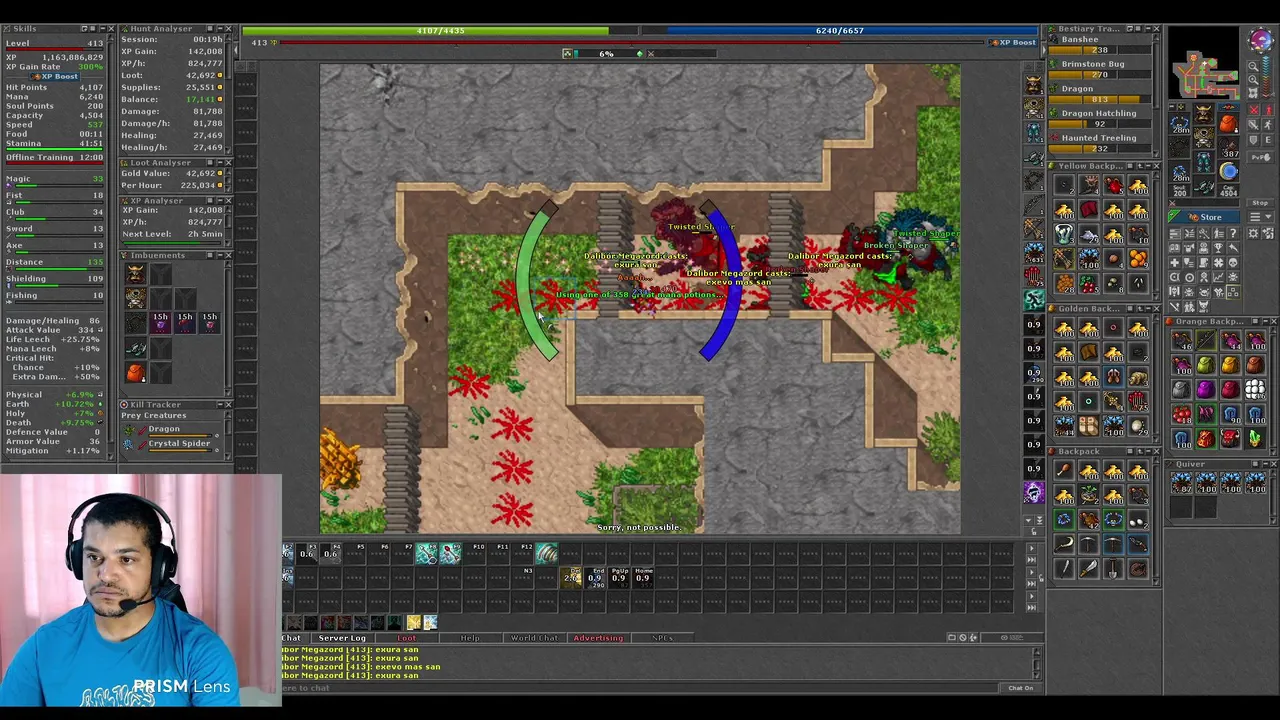
Task: Click the XP Boost button in Skills
Action: tap(55, 77)
